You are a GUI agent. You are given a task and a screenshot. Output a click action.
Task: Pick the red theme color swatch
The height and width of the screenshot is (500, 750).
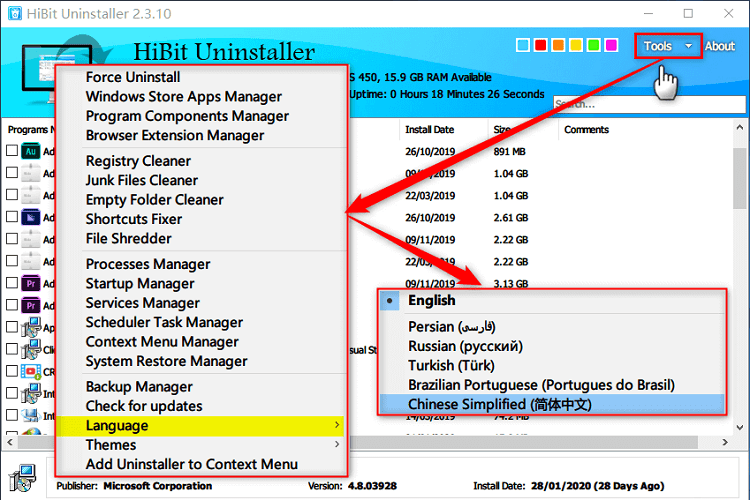pyautogui.click(x=540, y=45)
